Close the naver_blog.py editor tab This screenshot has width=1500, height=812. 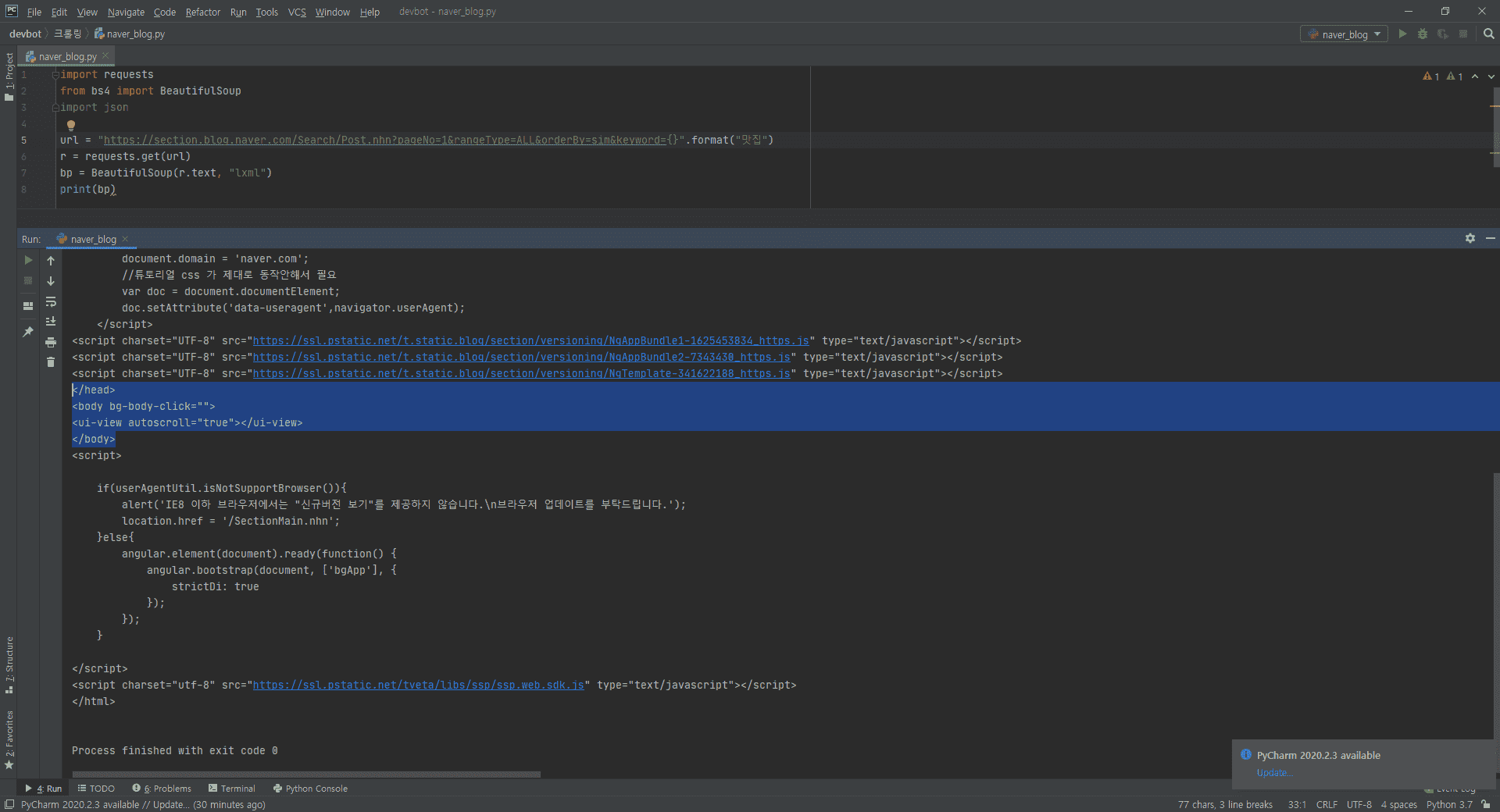pos(105,55)
